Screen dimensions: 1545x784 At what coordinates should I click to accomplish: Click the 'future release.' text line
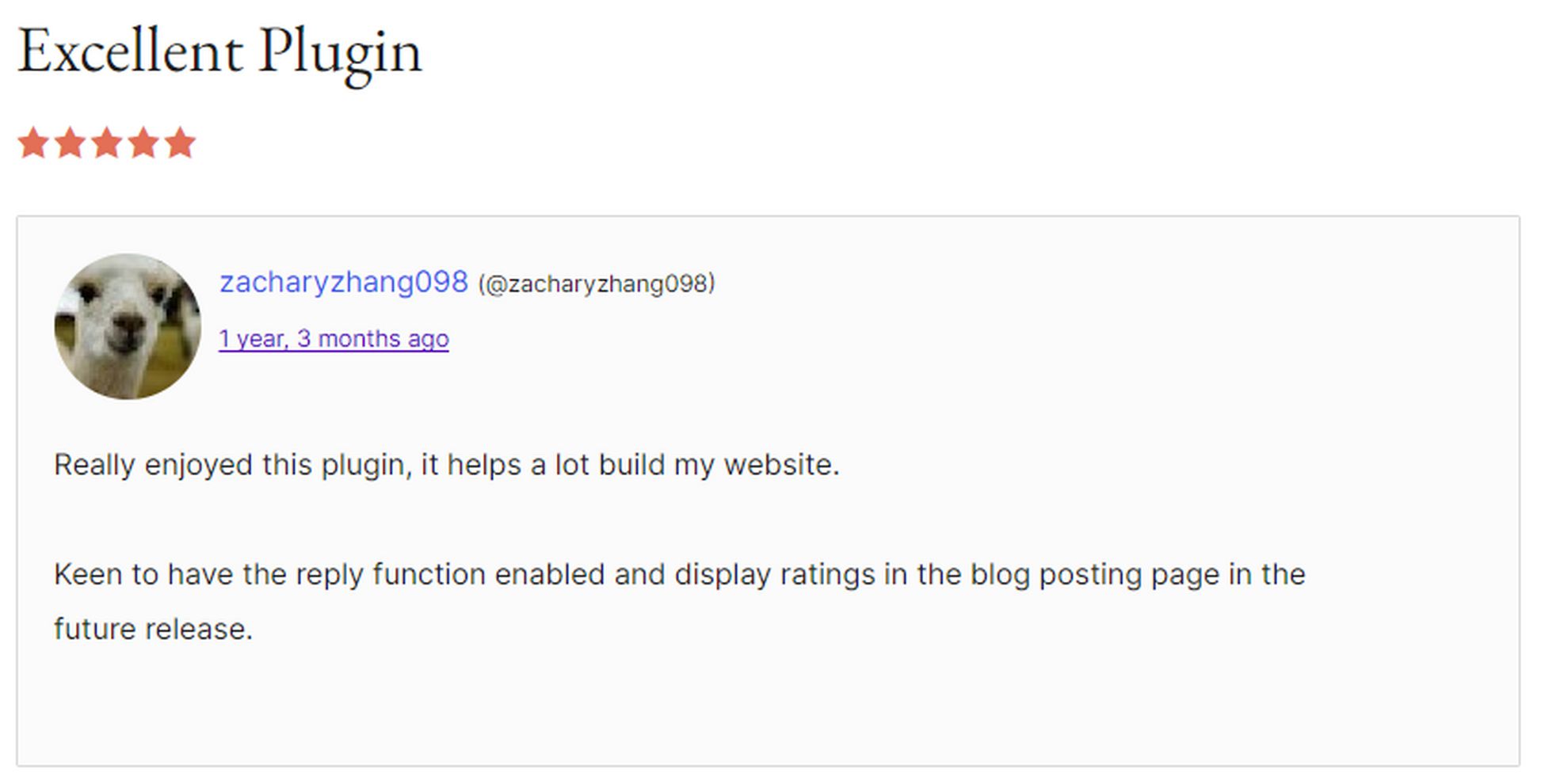(x=153, y=629)
